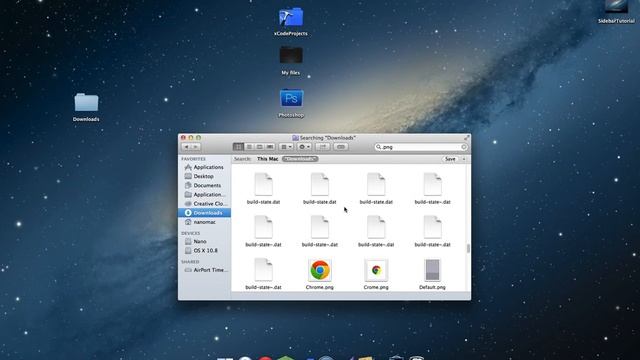Open nanomac home folder in sidebar
Image resolution: width=640 pixels, height=360 pixels.
204,222
